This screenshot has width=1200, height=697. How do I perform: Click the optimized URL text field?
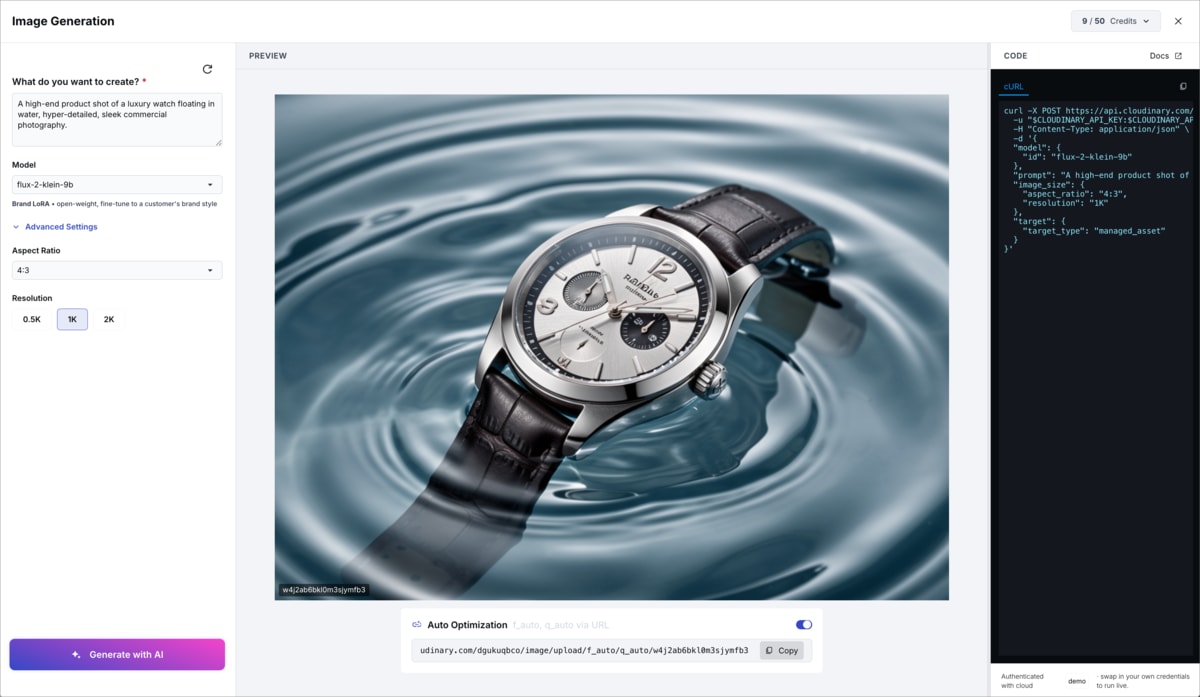tap(585, 650)
